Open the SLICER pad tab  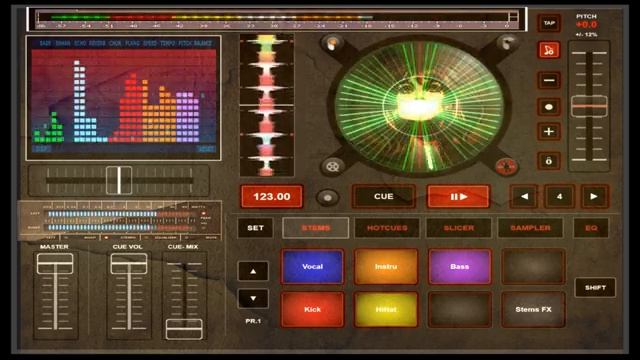coord(458,228)
